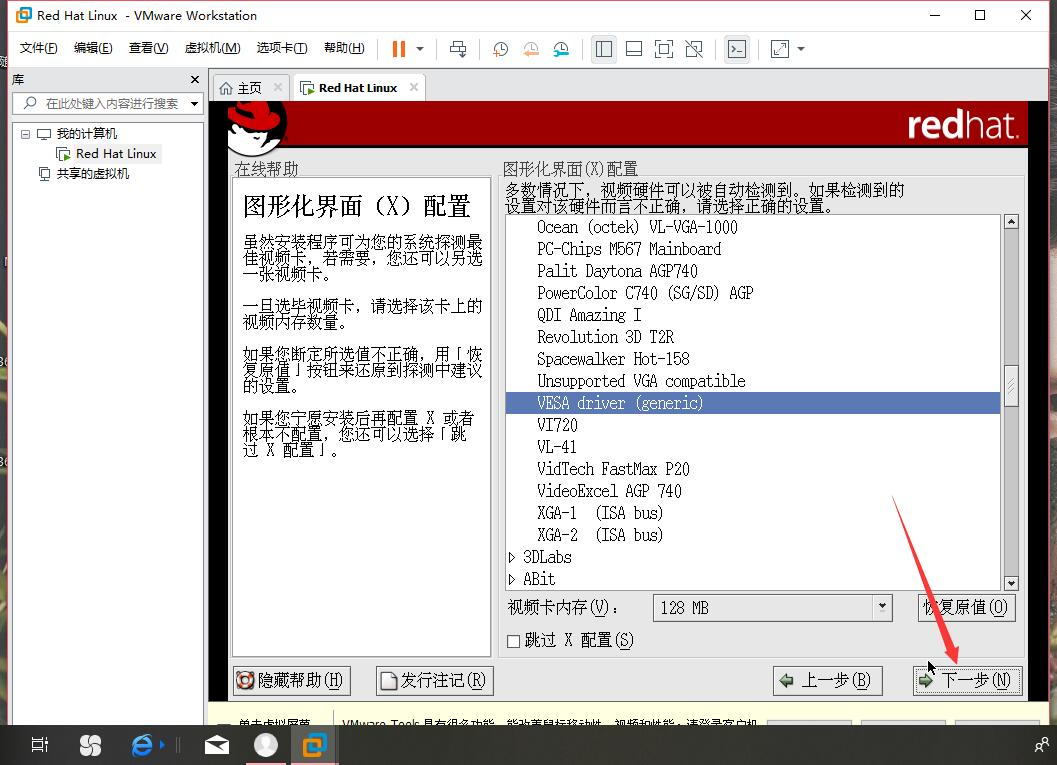
Task: Open the 选项卡(T) menu
Action: tap(282, 48)
